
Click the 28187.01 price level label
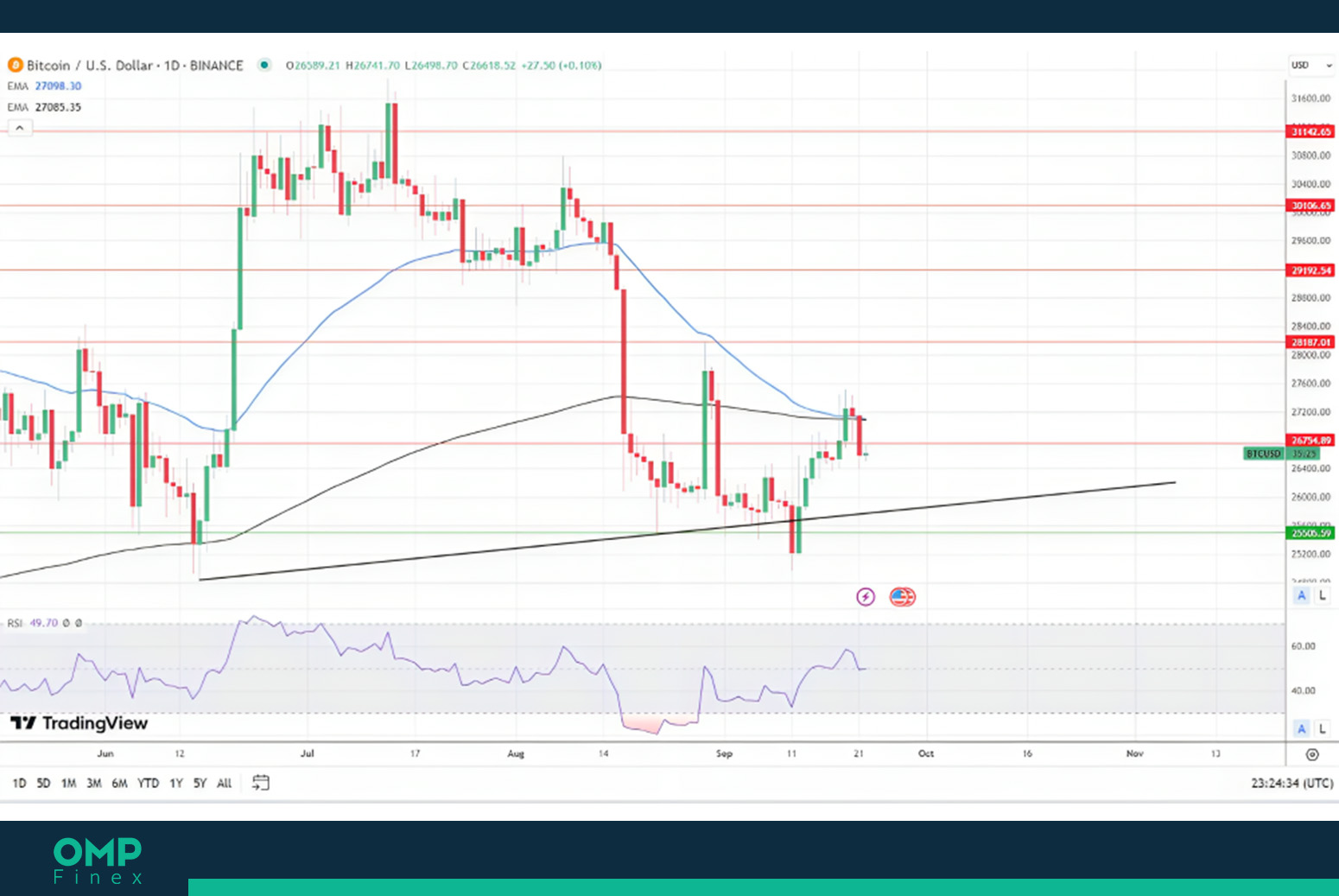click(1311, 342)
